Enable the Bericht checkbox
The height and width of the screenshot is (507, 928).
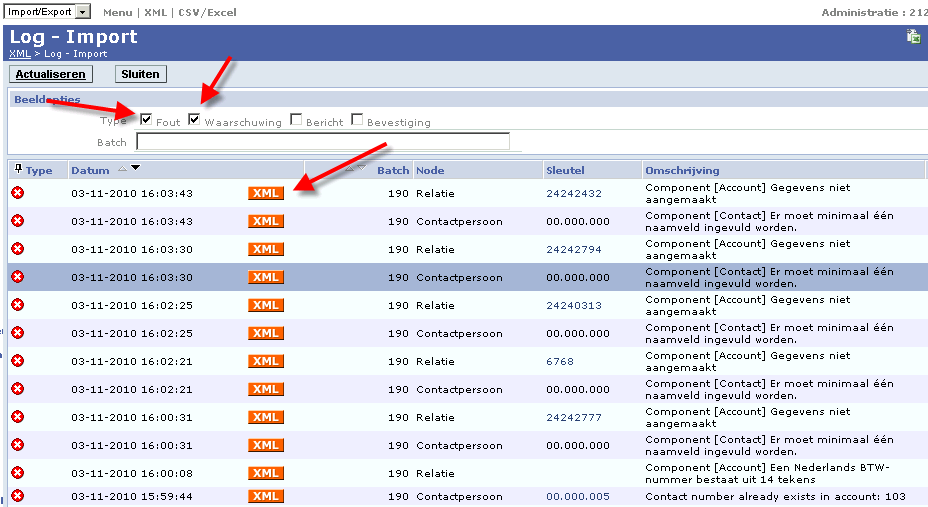(x=296, y=120)
